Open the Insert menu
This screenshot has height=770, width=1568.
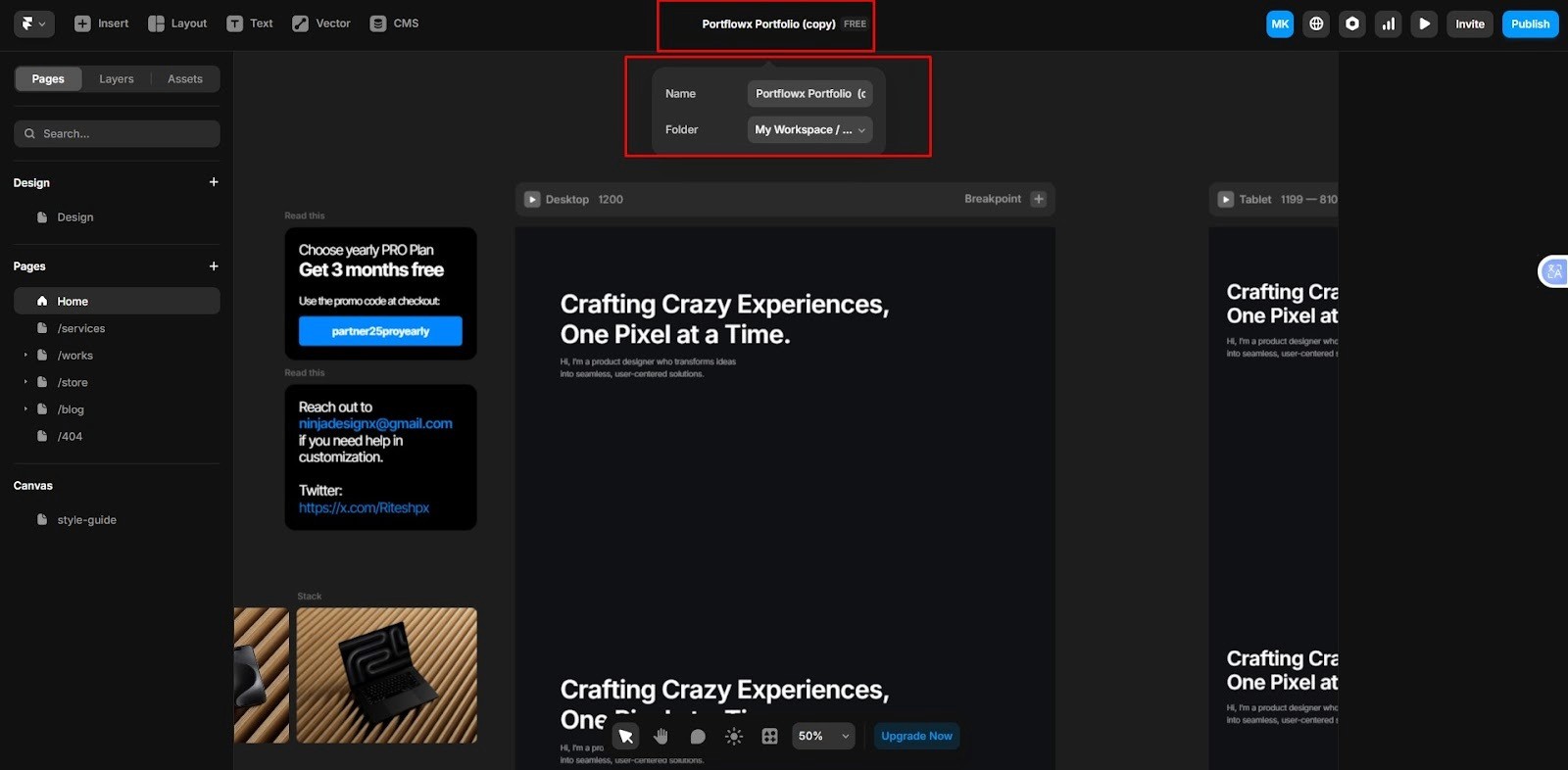(x=102, y=24)
